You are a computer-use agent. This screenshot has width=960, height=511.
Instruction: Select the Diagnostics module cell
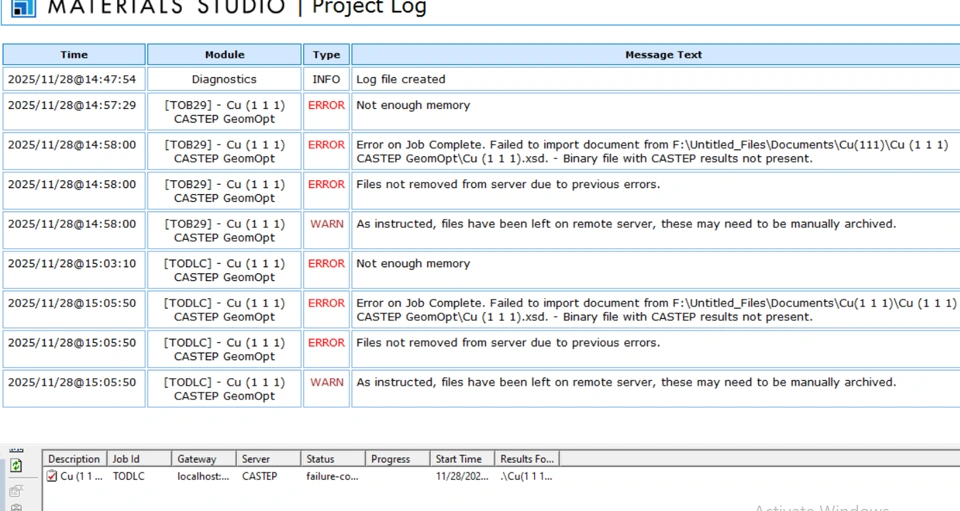224,79
